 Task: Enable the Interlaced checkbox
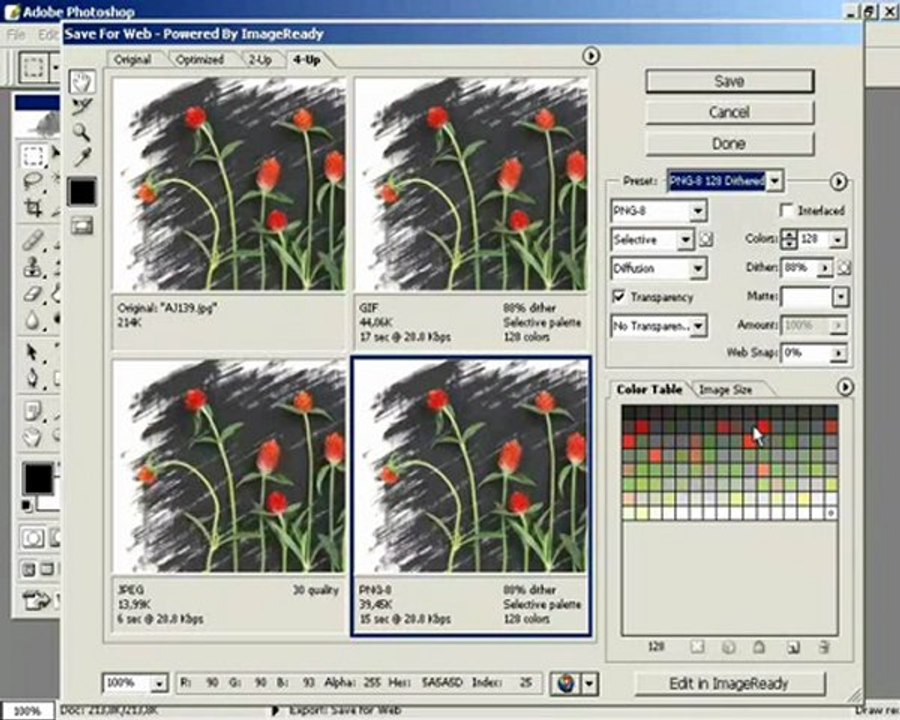click(x=786, y=210)
